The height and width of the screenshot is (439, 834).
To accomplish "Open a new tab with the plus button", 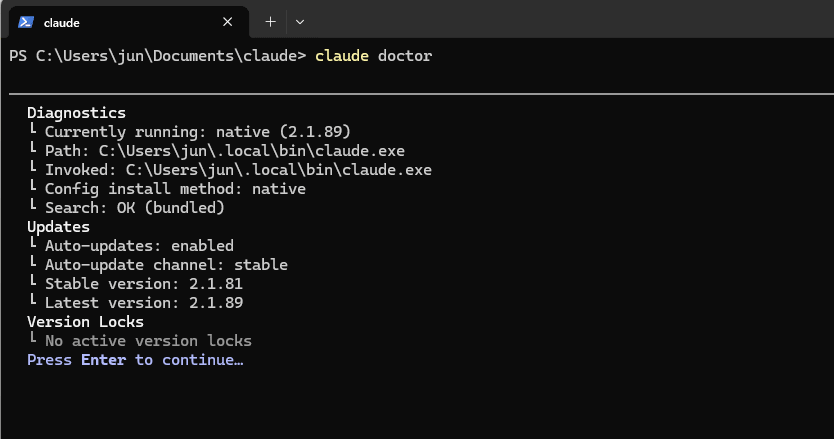I will coord(270,21).
